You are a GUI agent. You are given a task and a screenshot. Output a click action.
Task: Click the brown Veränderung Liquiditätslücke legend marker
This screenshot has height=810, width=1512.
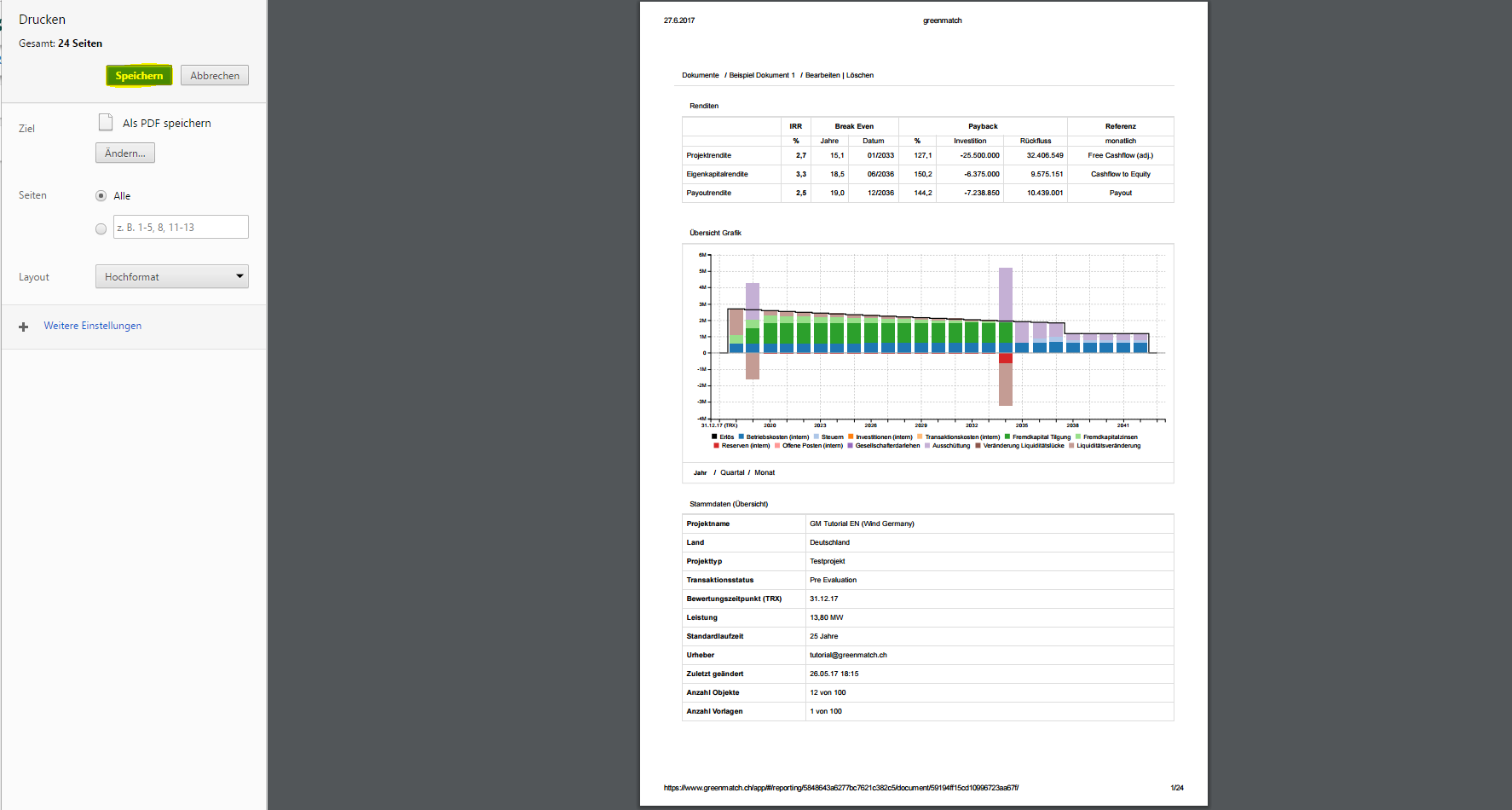[x=978, y=445]
